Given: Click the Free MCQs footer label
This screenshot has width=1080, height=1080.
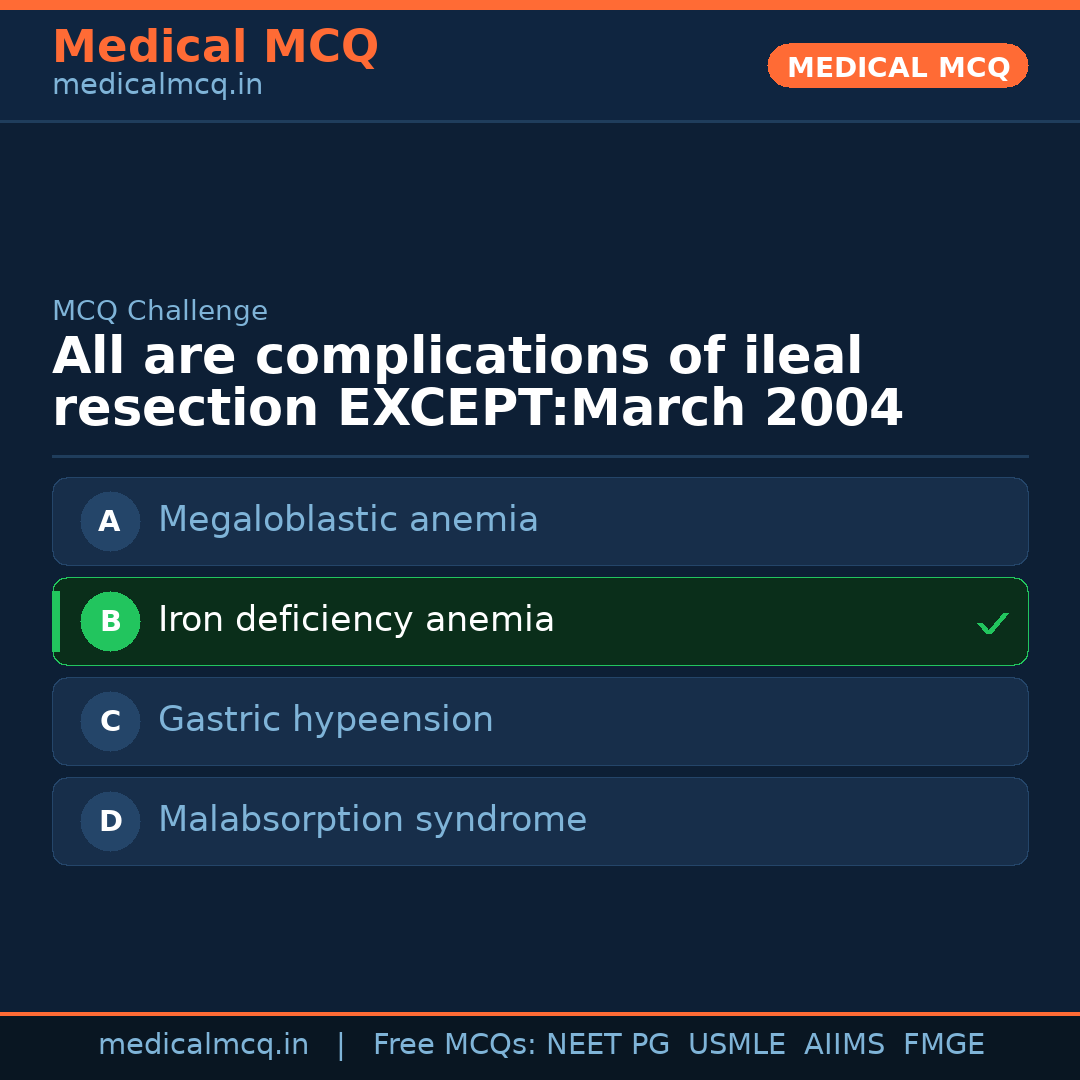Looking at the screenshot, I should [x=454, y=1045].
